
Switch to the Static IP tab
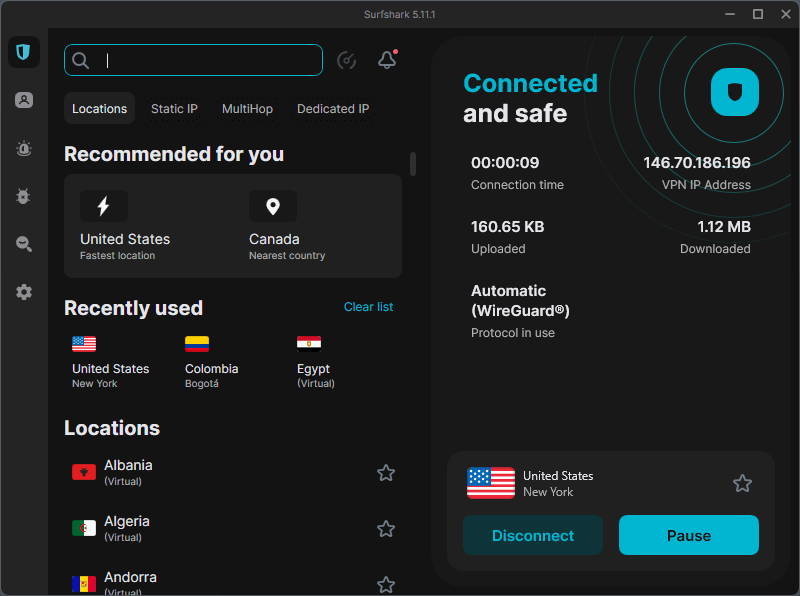coord(174,109)
